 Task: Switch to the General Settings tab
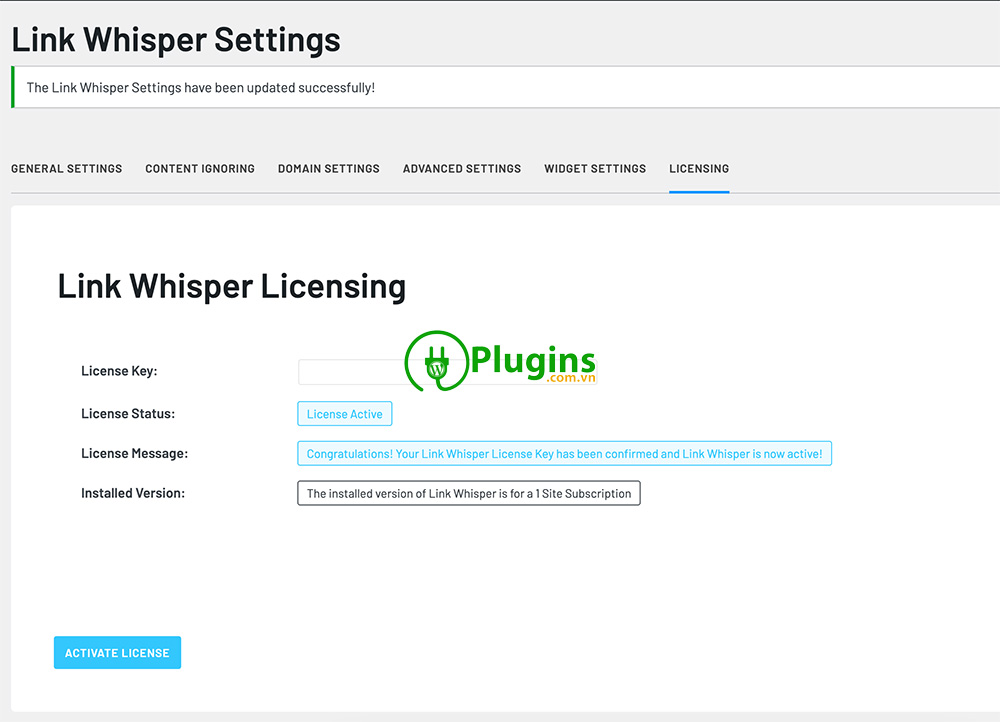[66, 168]
